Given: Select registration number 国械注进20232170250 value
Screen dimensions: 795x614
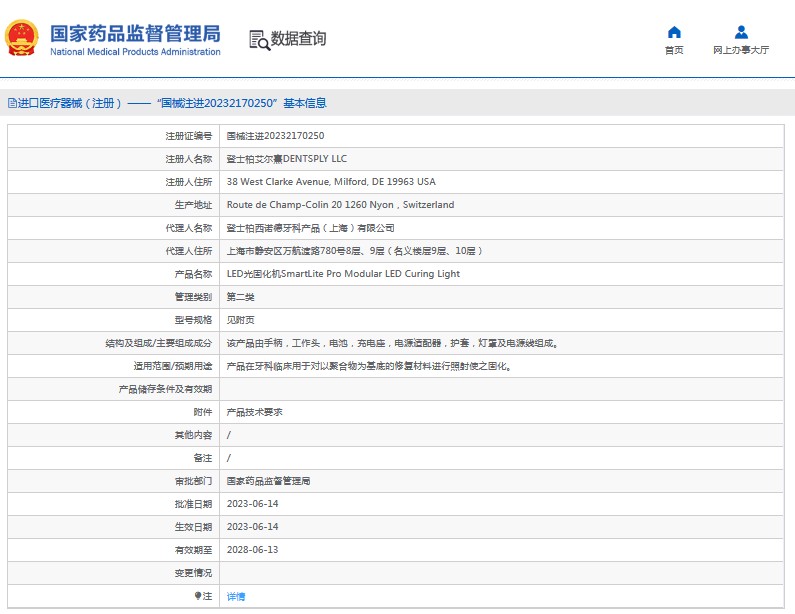Looking at the screenshot, I should (x=275, y=136).
